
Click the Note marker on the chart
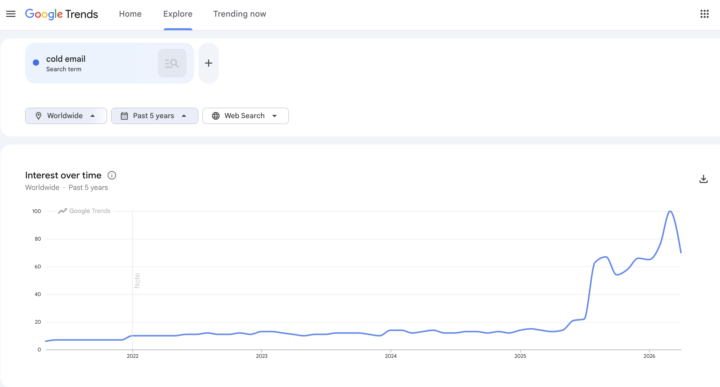pos(137,280)
